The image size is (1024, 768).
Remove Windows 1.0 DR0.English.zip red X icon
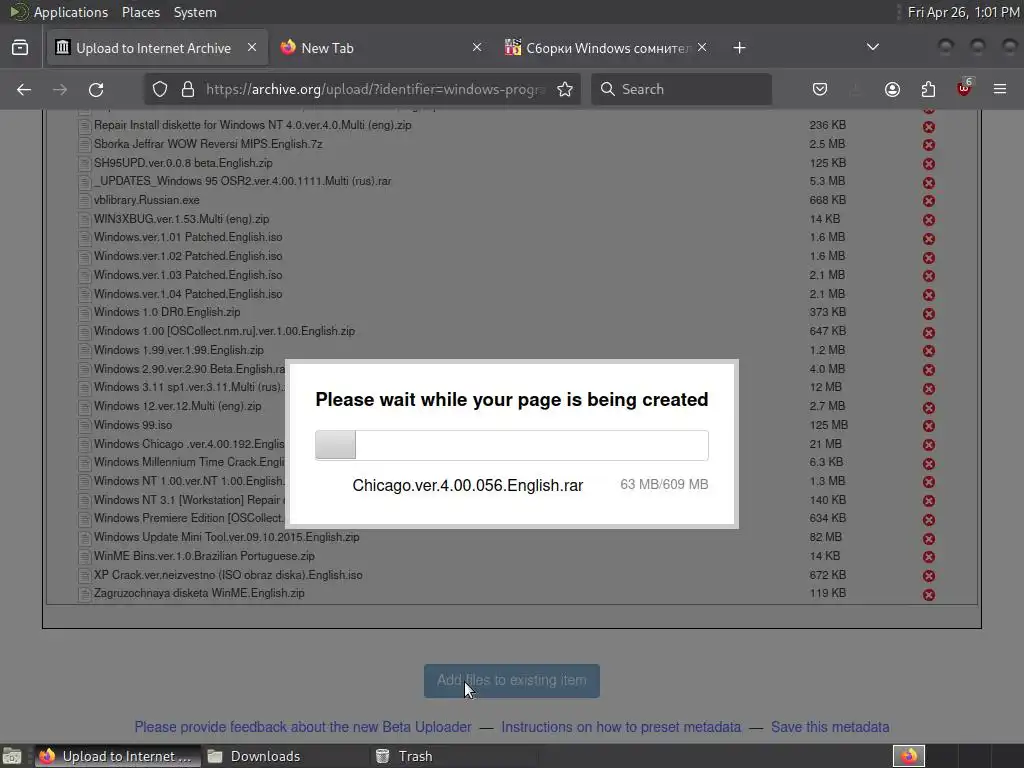pos(929,314)
